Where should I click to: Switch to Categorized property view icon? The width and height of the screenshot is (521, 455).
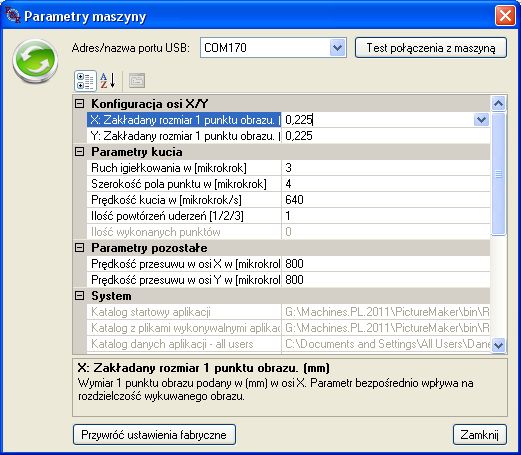tap(85, 81)
